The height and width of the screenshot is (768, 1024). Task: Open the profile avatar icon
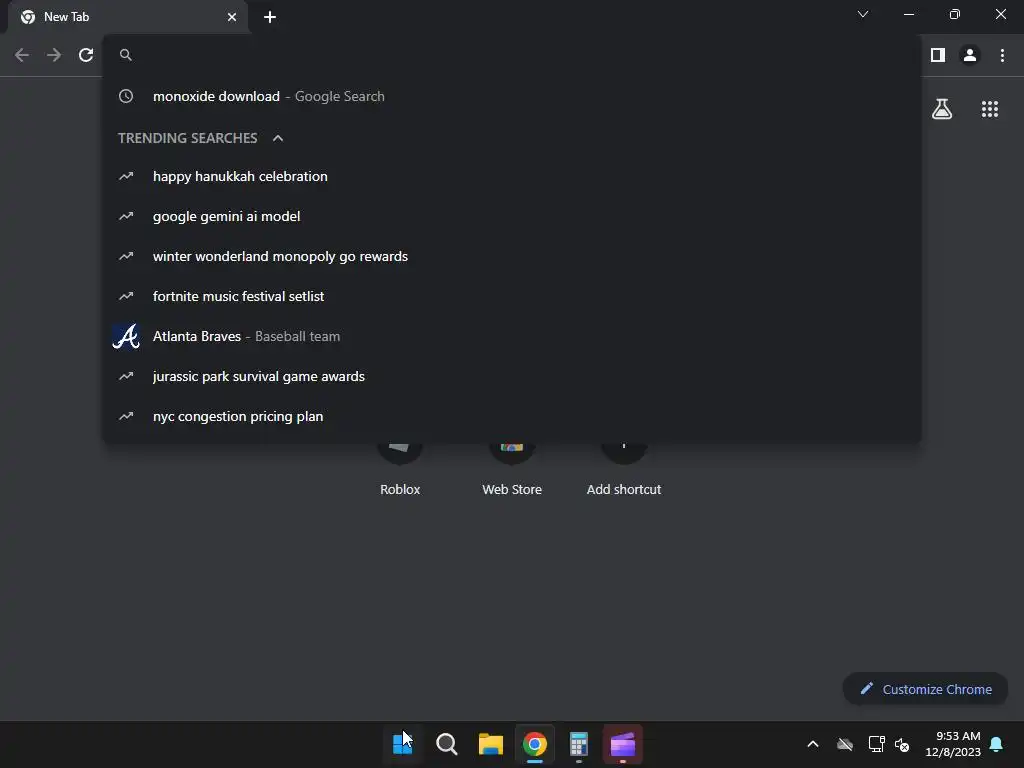point(970,56)
